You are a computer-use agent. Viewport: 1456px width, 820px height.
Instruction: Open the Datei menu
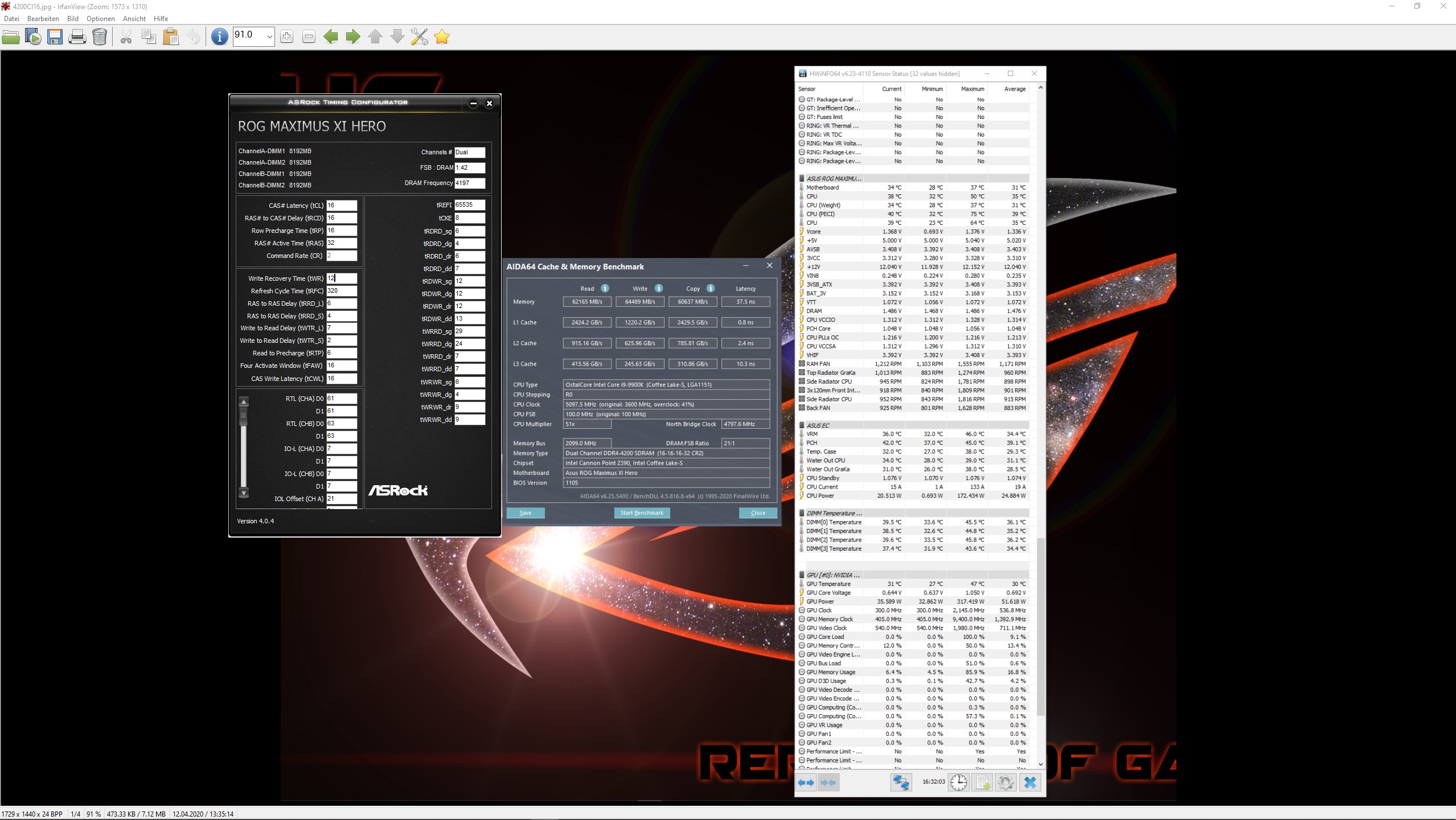(11, 19)
